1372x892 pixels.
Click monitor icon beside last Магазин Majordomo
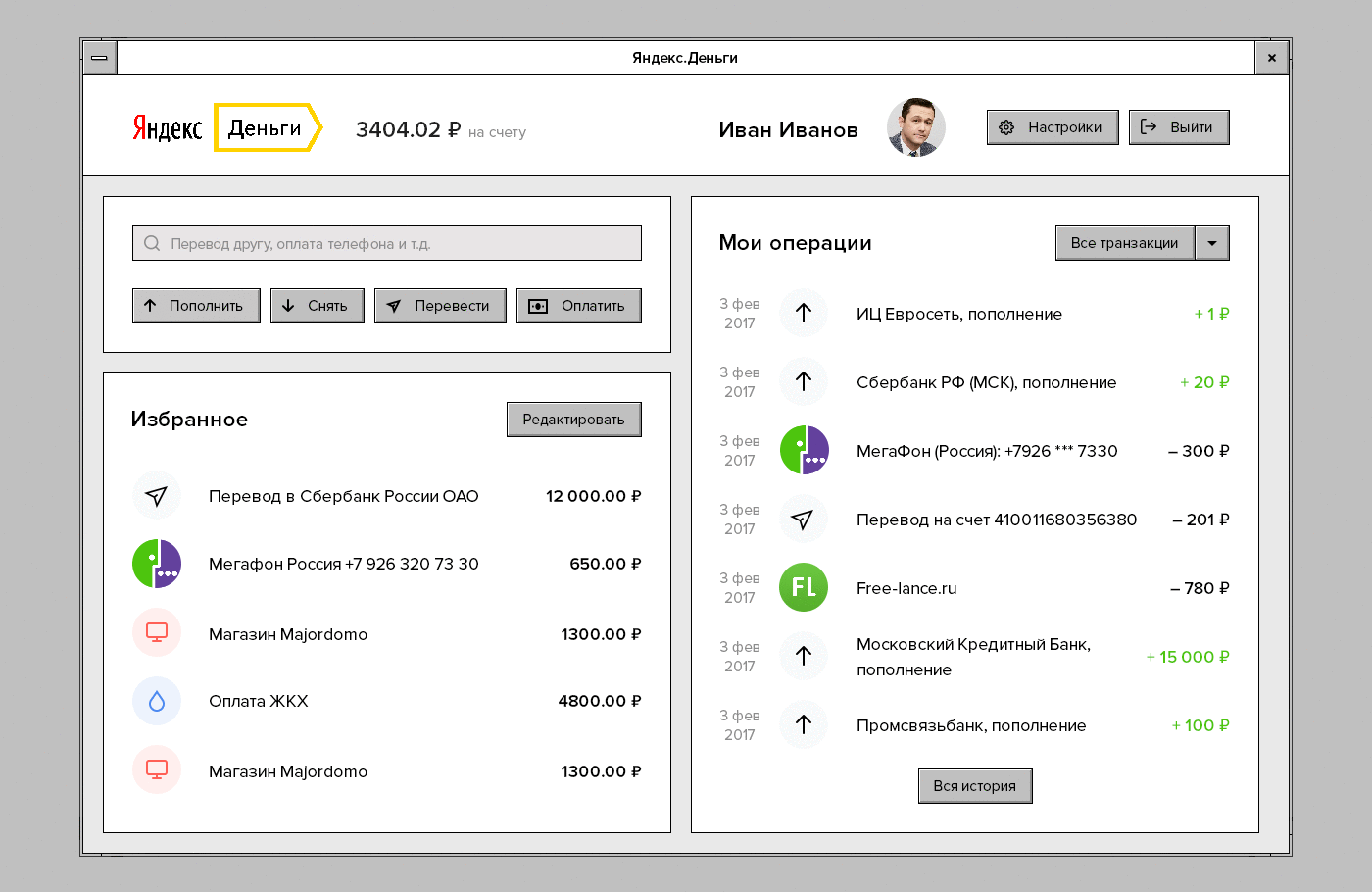pyautogui.click(x=157, y=769)
